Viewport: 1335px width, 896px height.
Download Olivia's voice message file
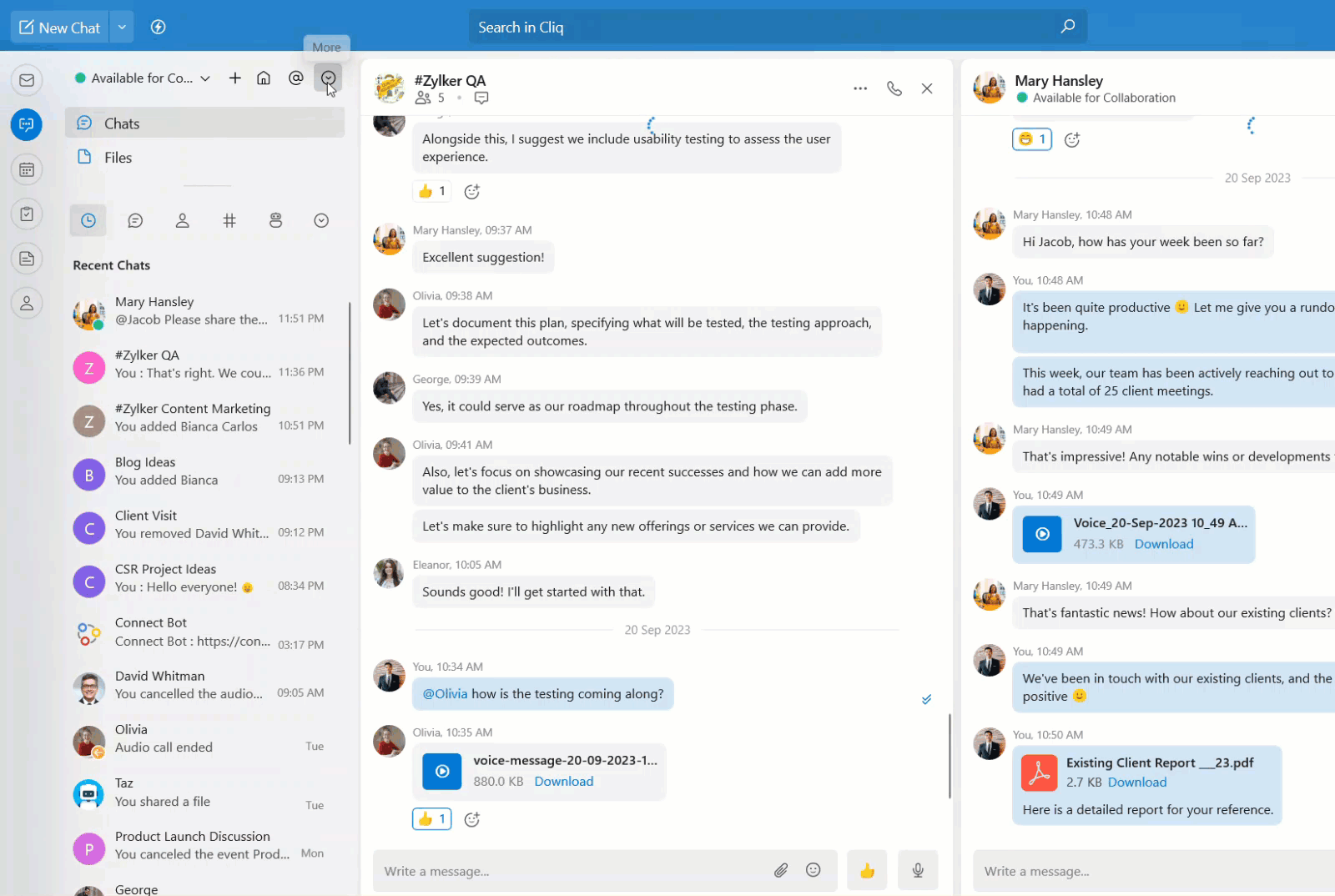pos(564,782)
